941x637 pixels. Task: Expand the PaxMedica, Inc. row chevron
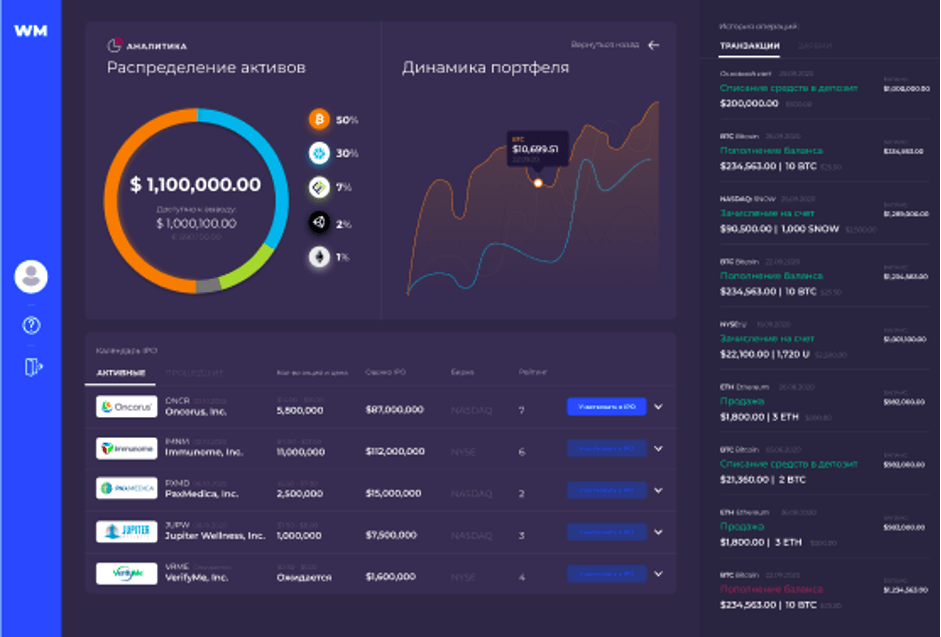[x=658, y=491]
